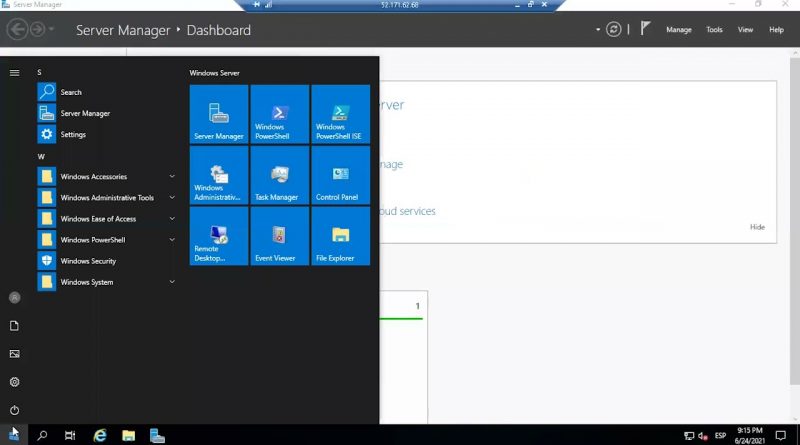Launch the Event Viewer tile
Screen dimensions: 800x445
tap(280, 236)
